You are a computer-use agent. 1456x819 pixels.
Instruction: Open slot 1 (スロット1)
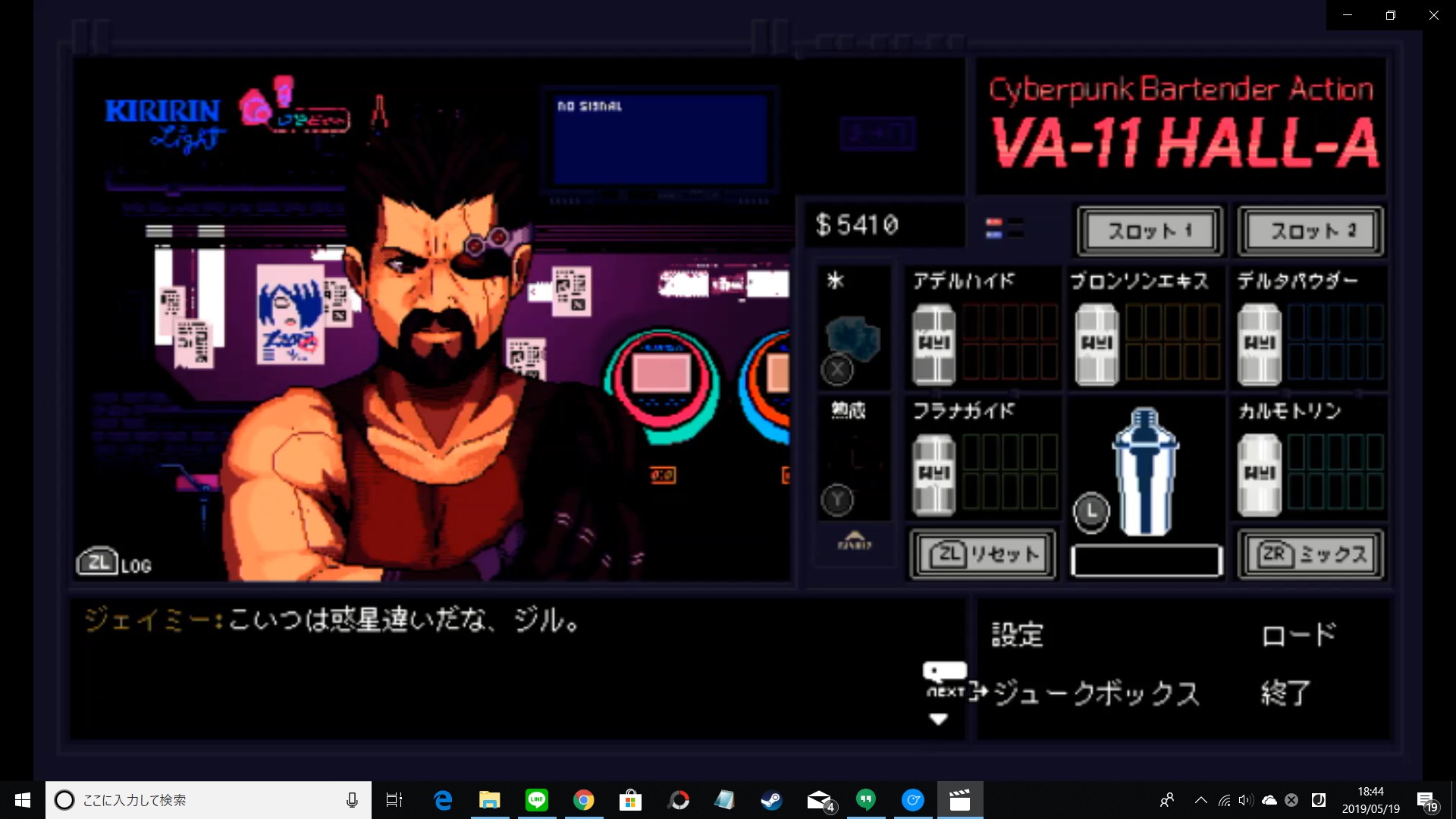pos(1150,231)
